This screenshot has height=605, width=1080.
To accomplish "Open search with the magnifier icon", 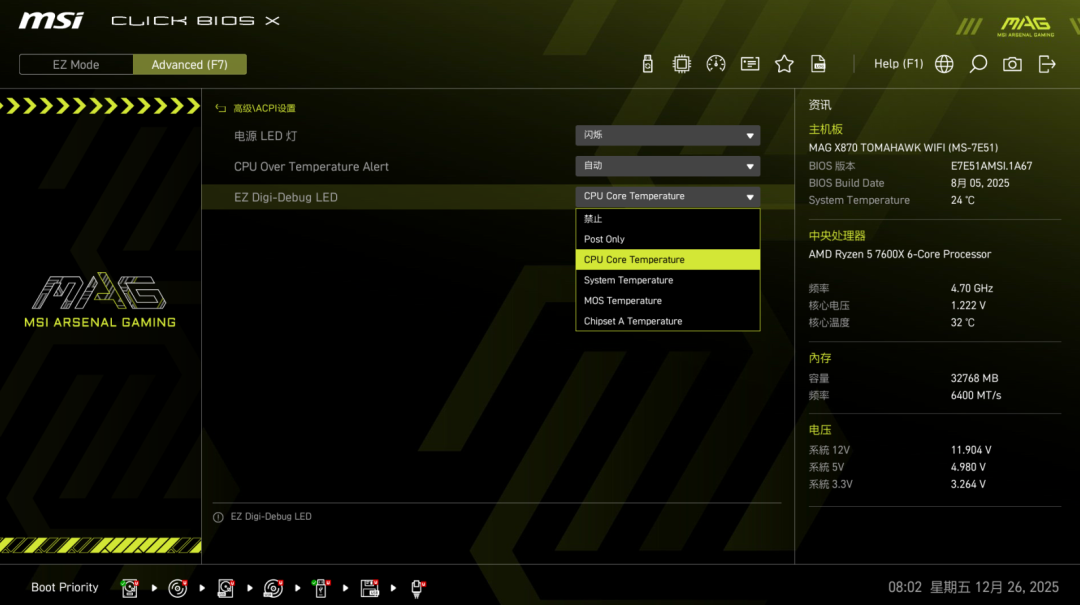I will click(x=978, y=64).
